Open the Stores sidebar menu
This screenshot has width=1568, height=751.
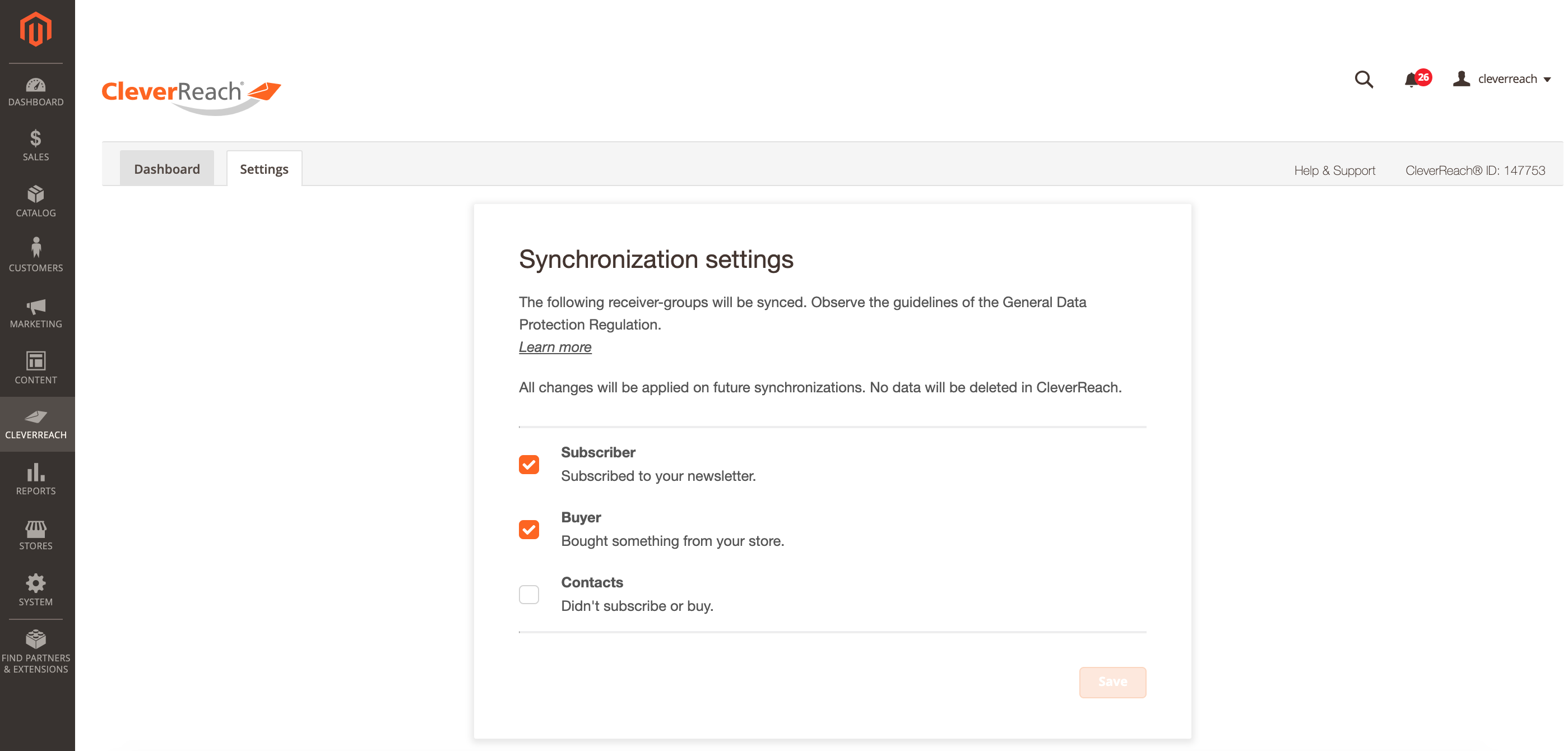tap(36, 535)
